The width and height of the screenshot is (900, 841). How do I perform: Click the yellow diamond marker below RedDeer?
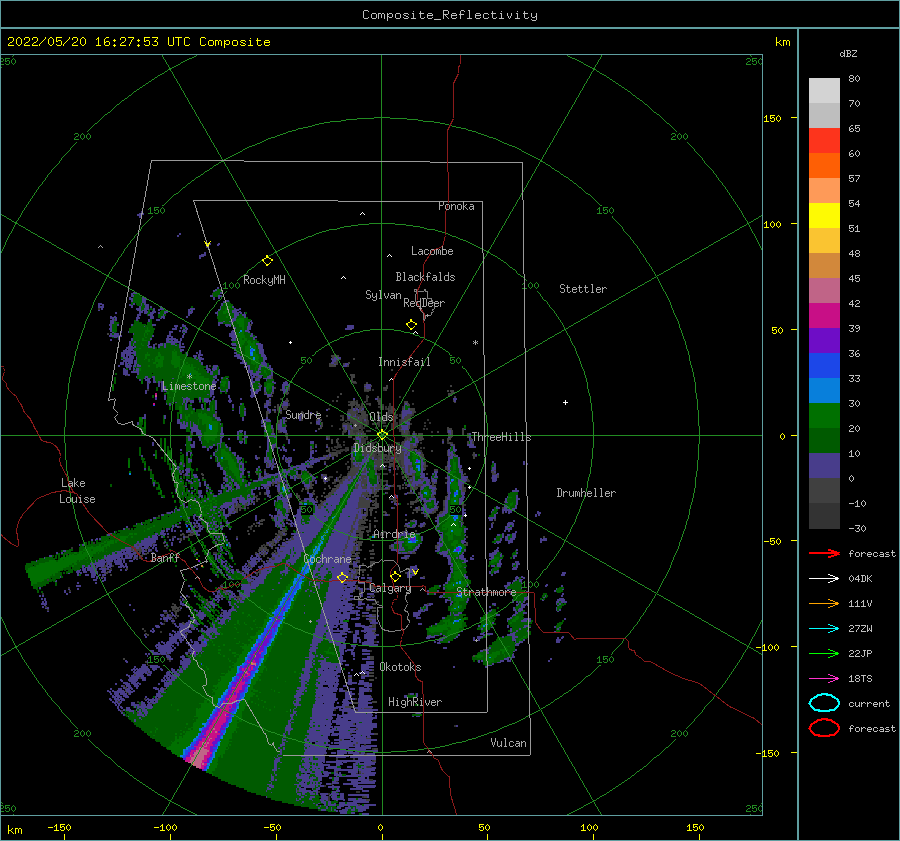click(x=411, y=325)
